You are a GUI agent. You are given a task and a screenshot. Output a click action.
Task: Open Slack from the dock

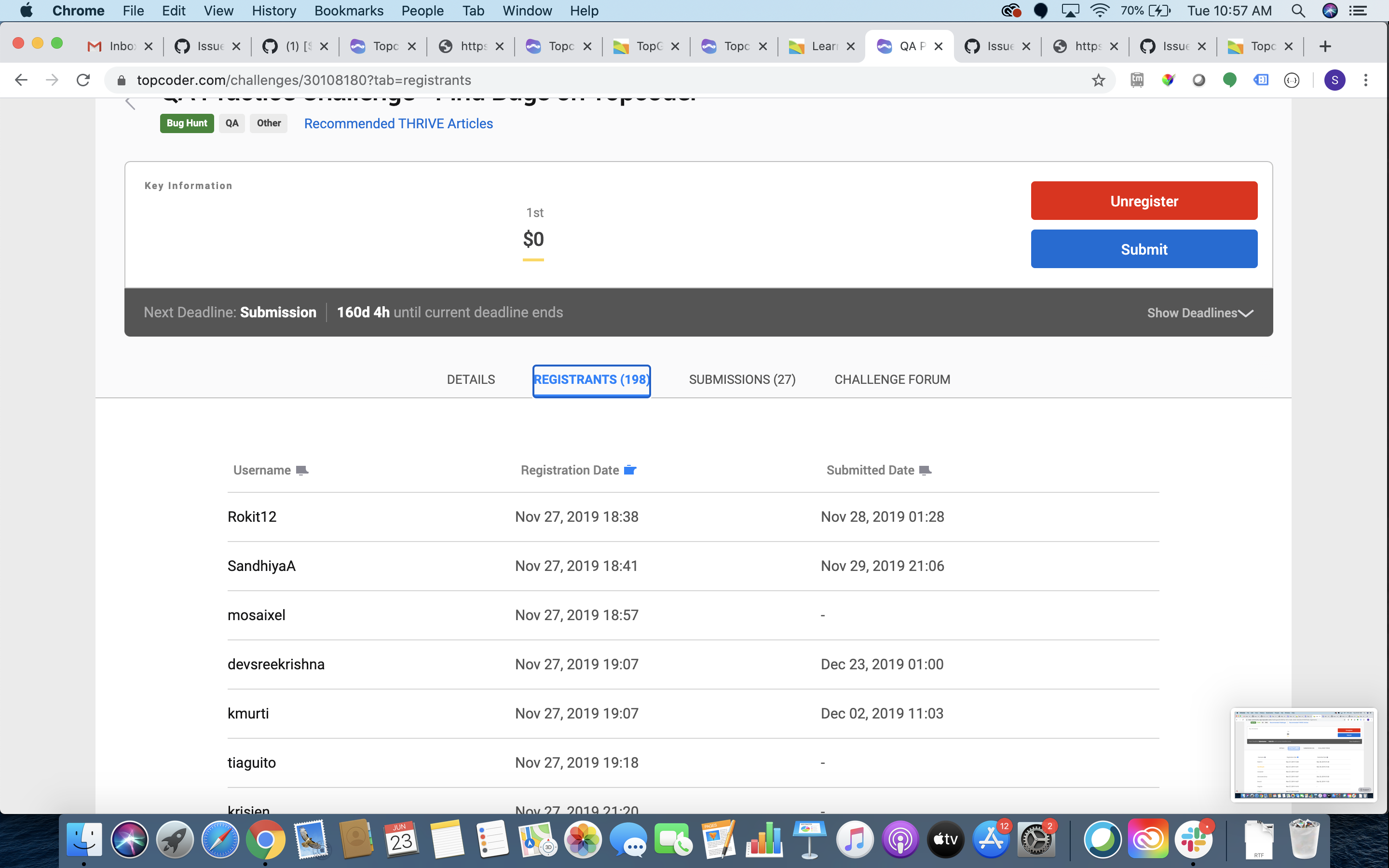[x=1193, y=840]
